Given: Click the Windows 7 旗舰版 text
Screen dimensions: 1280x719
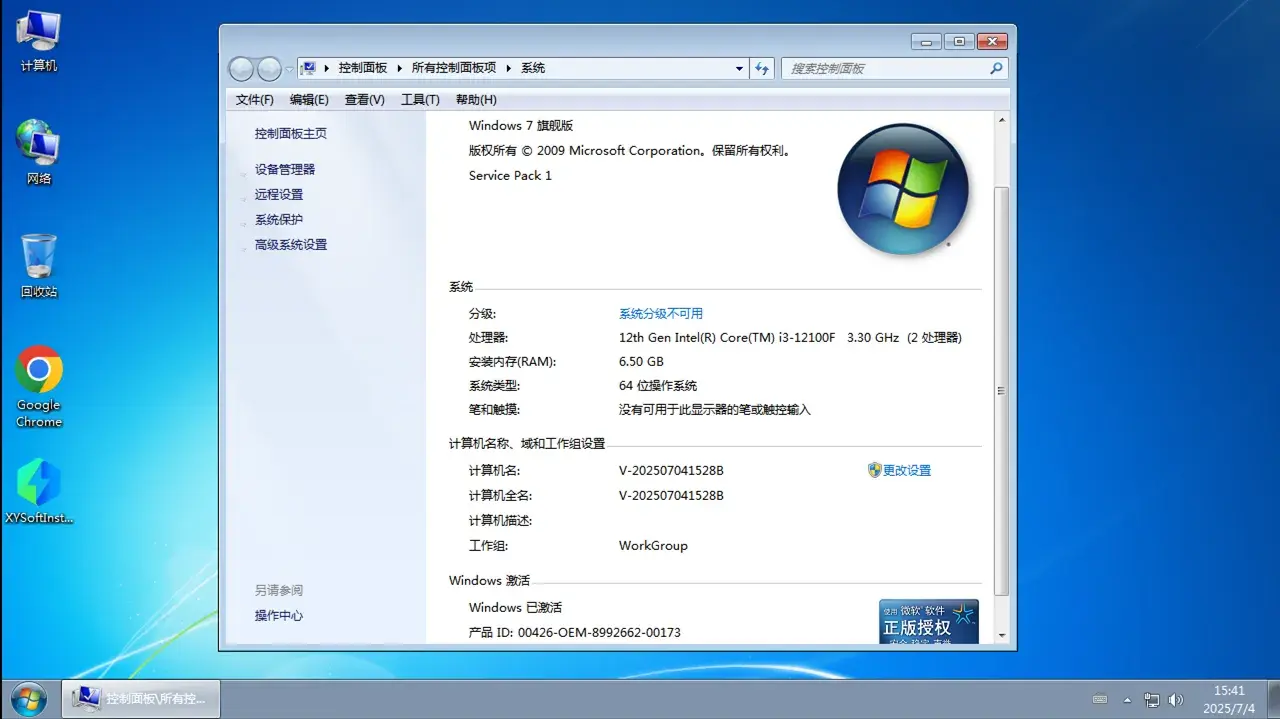Looking at the screenshot, I should pos(520,125).
